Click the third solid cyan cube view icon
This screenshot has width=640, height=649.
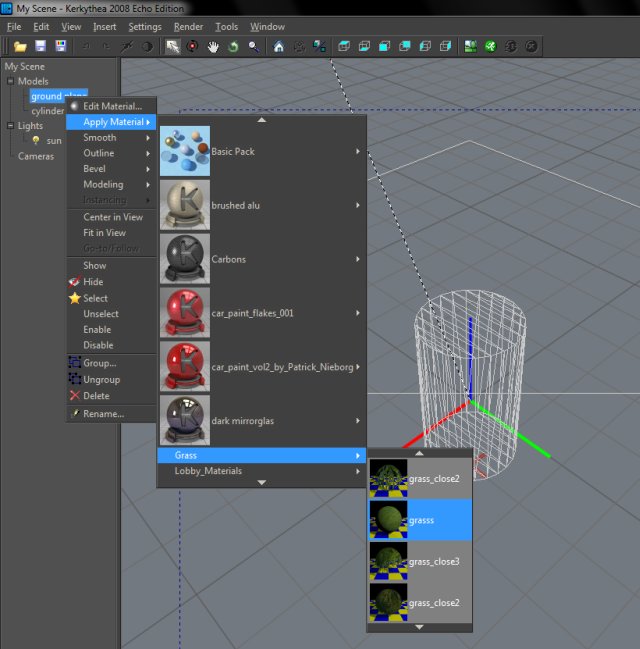click(x=385, y=46)
